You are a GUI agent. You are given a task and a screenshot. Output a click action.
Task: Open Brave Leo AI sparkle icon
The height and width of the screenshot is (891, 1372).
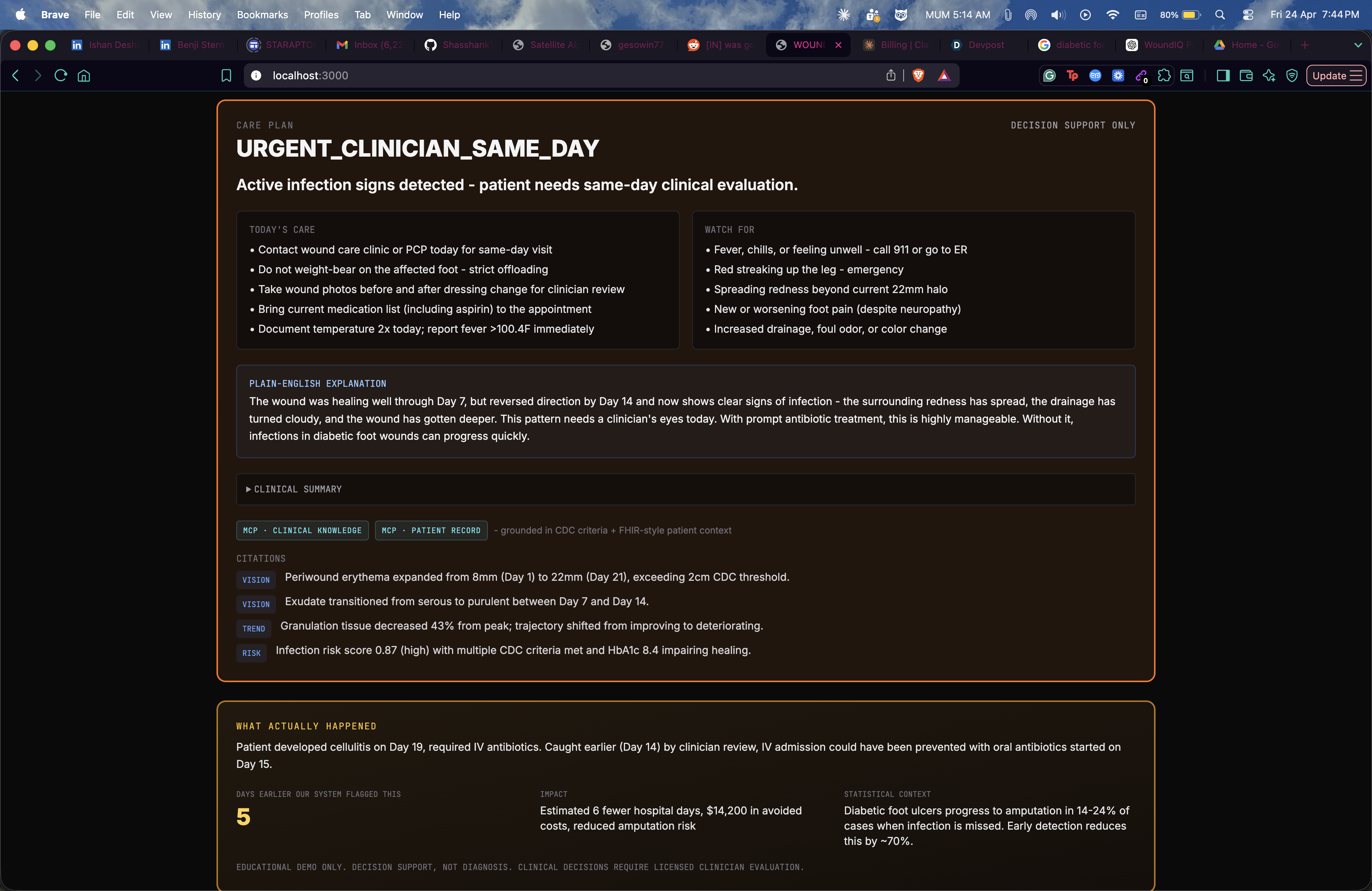pyautogui.click(x=1269, y=75)
